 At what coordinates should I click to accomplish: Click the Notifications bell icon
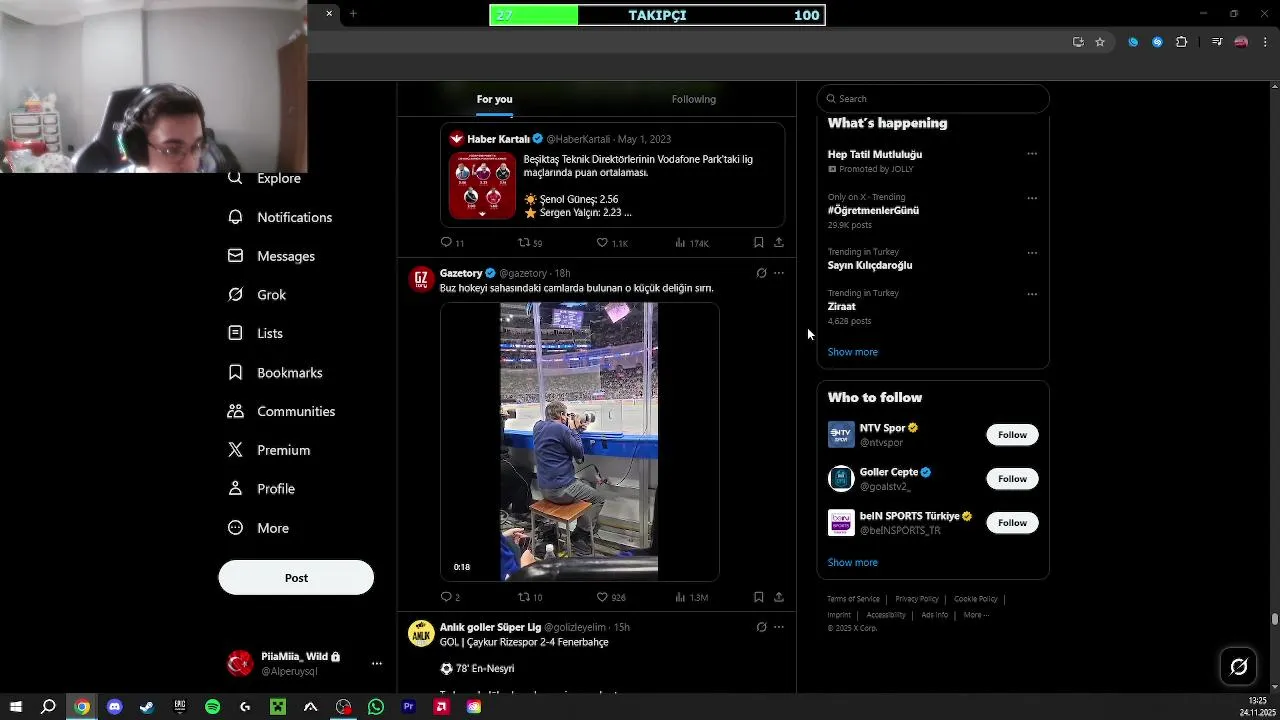click(235, 217)
